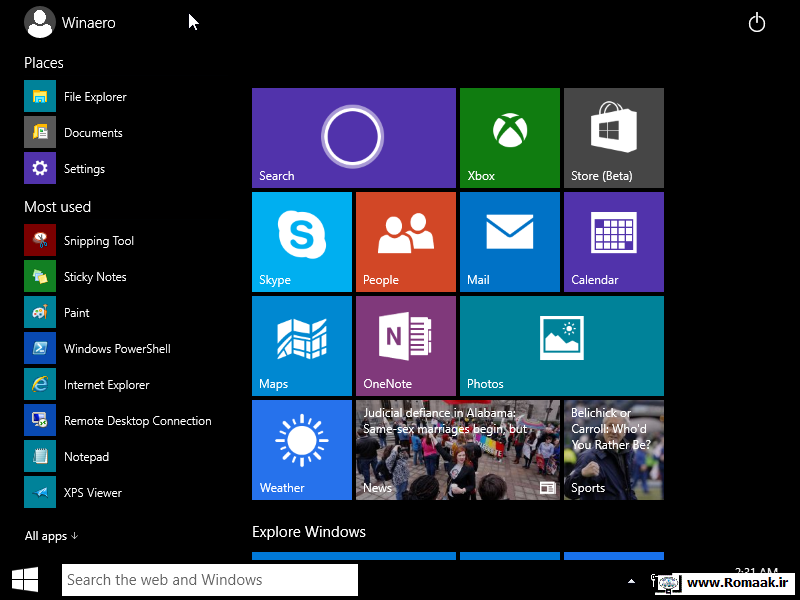Launch Snipping Tool from Most used
The image size is (800, 600).
coord(40,240)
